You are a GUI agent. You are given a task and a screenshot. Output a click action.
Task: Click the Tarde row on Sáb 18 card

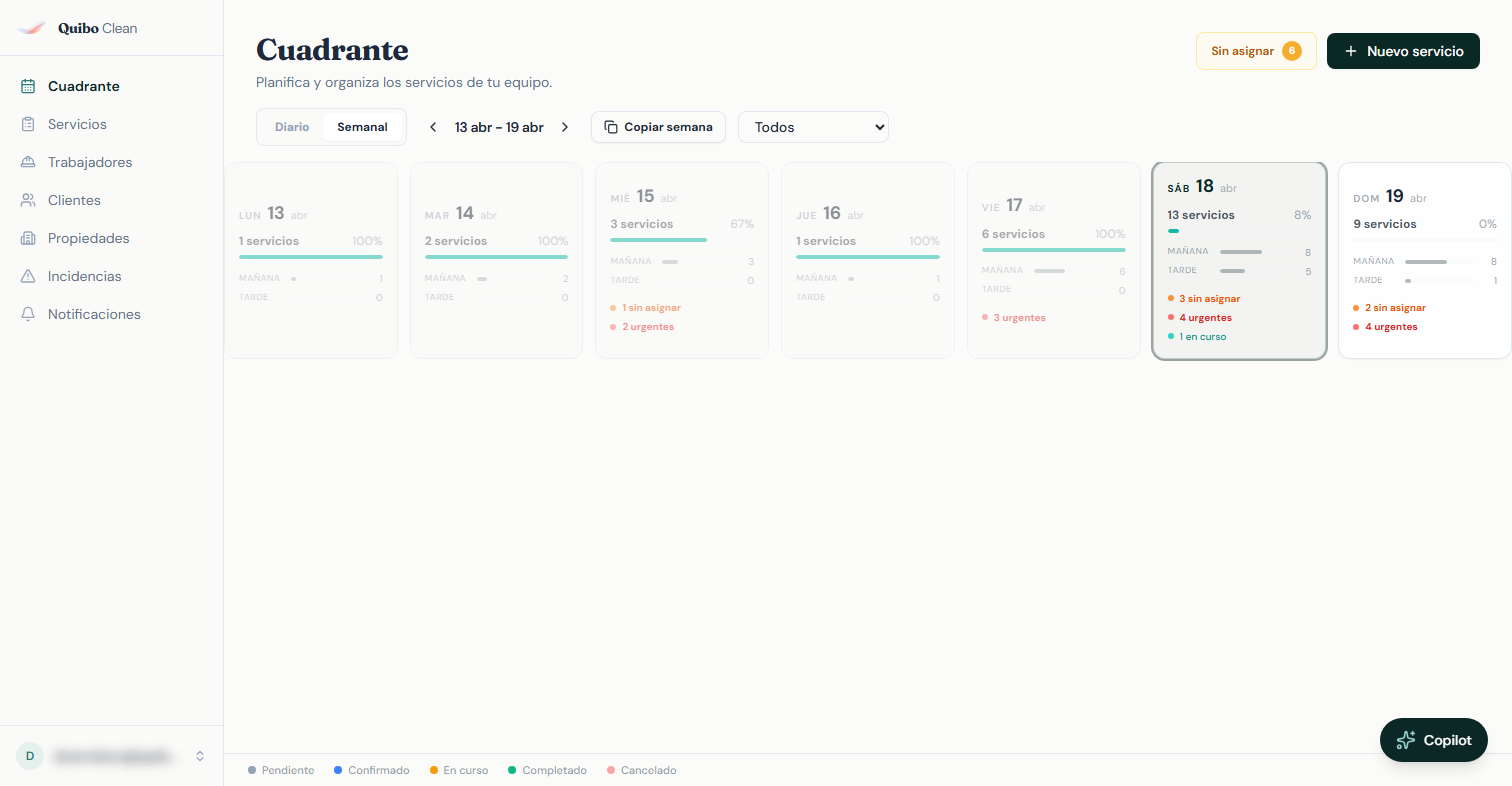(1239, 271)
